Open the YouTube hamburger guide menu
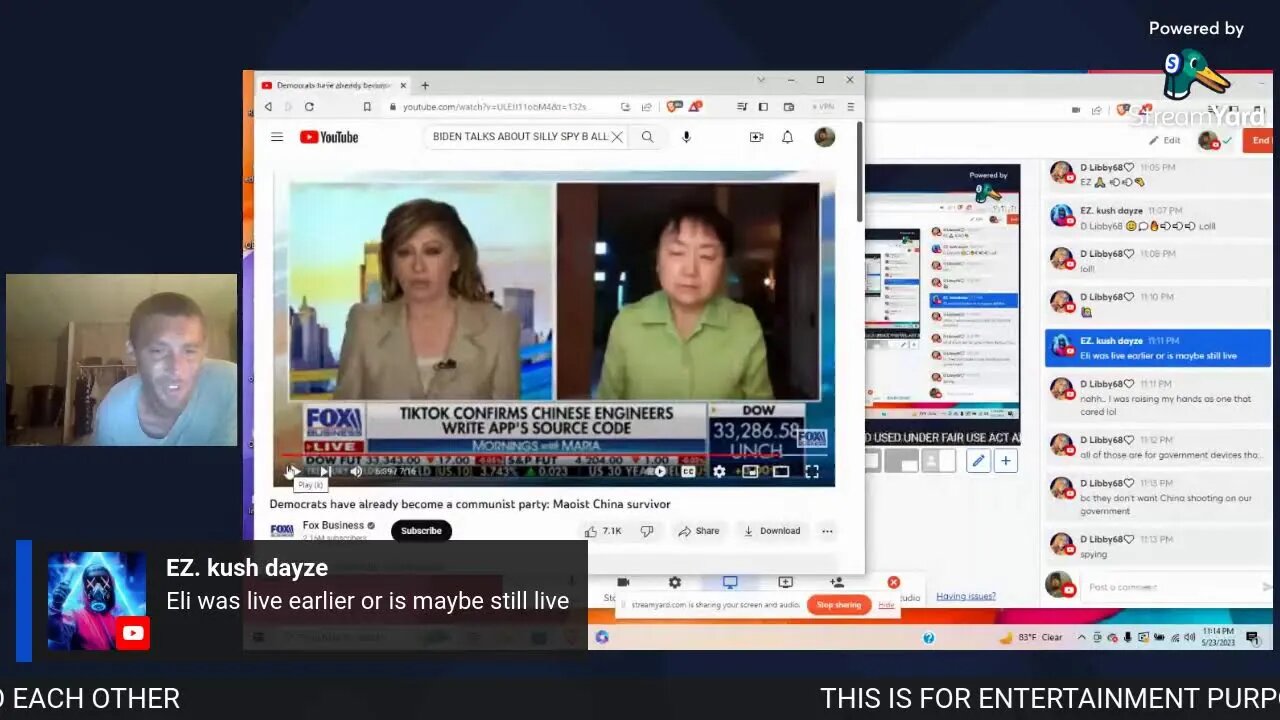 277,137
